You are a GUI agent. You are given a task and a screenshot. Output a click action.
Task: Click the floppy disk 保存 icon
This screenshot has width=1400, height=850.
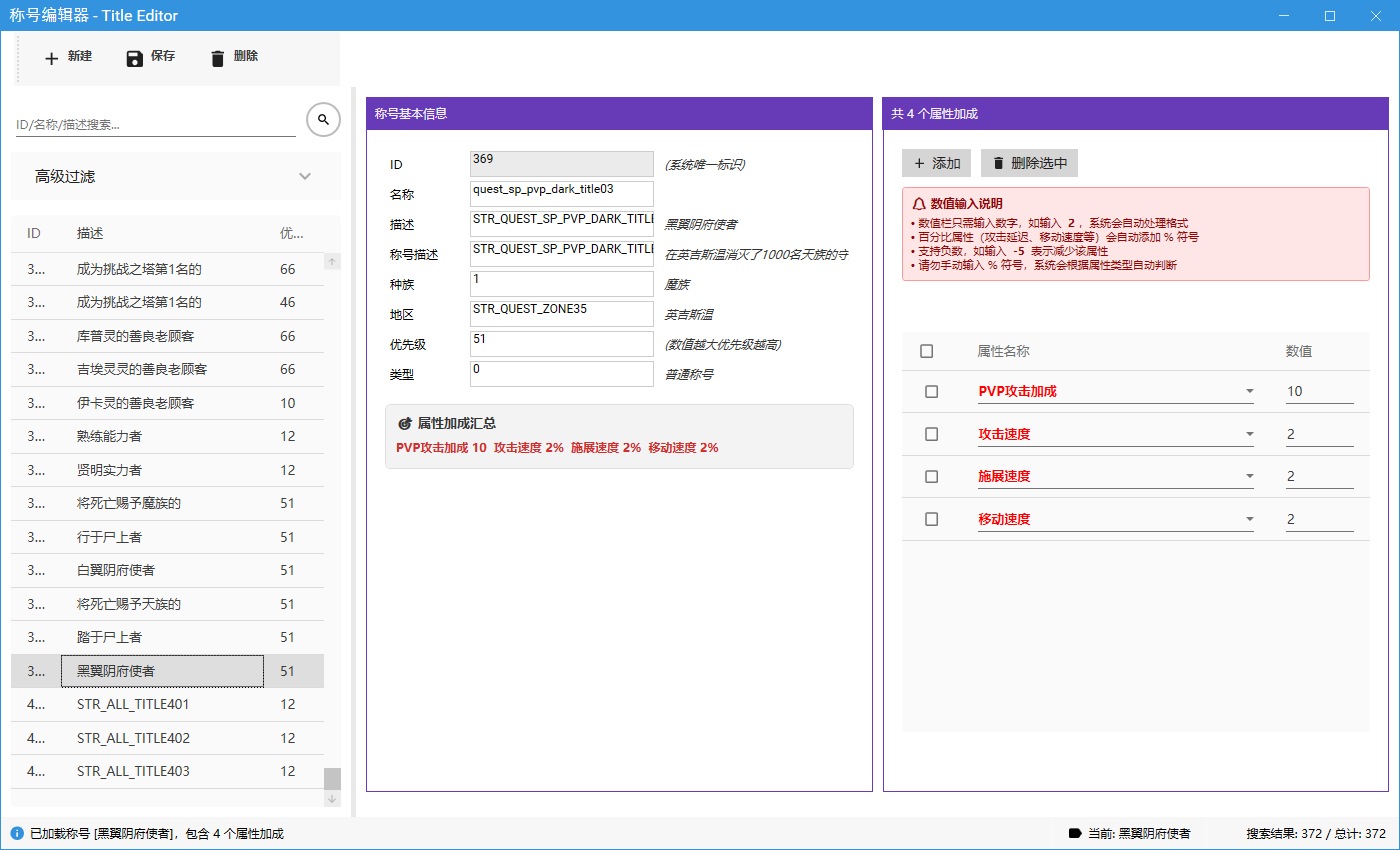[135, 58]
